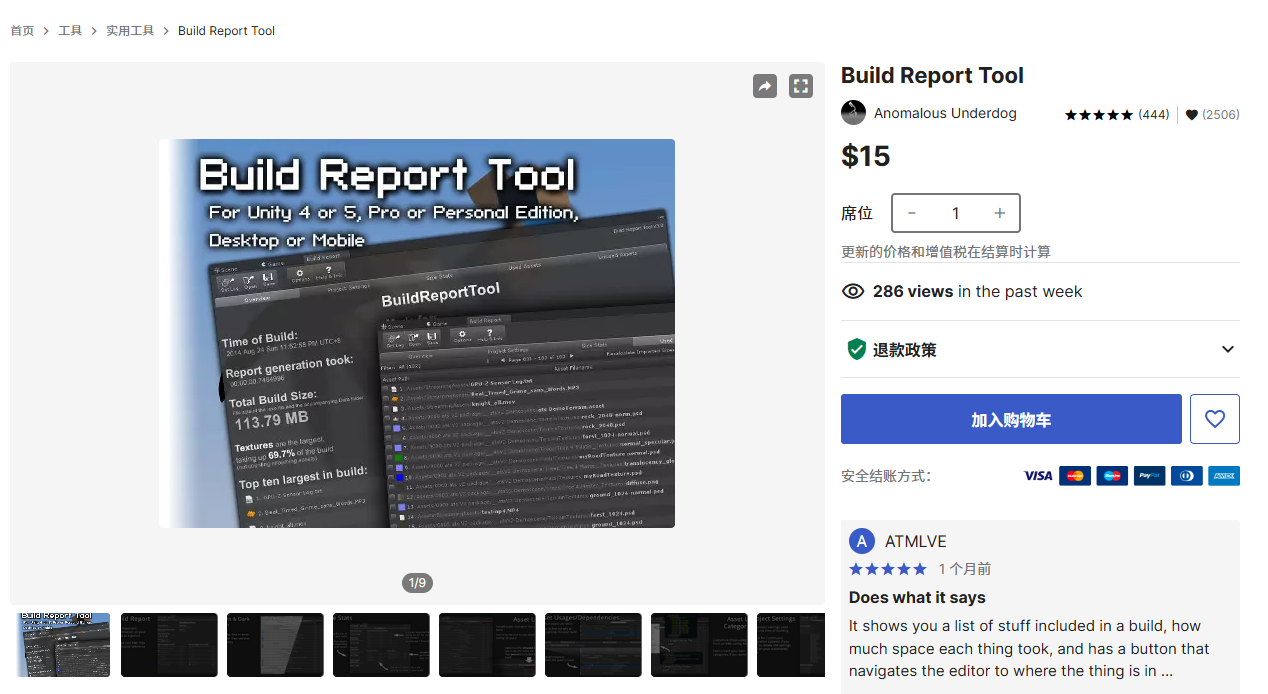Select the Project Settings gallery thumbnail
This screenshot has height=694, width=1268.
tap(791, 645)
